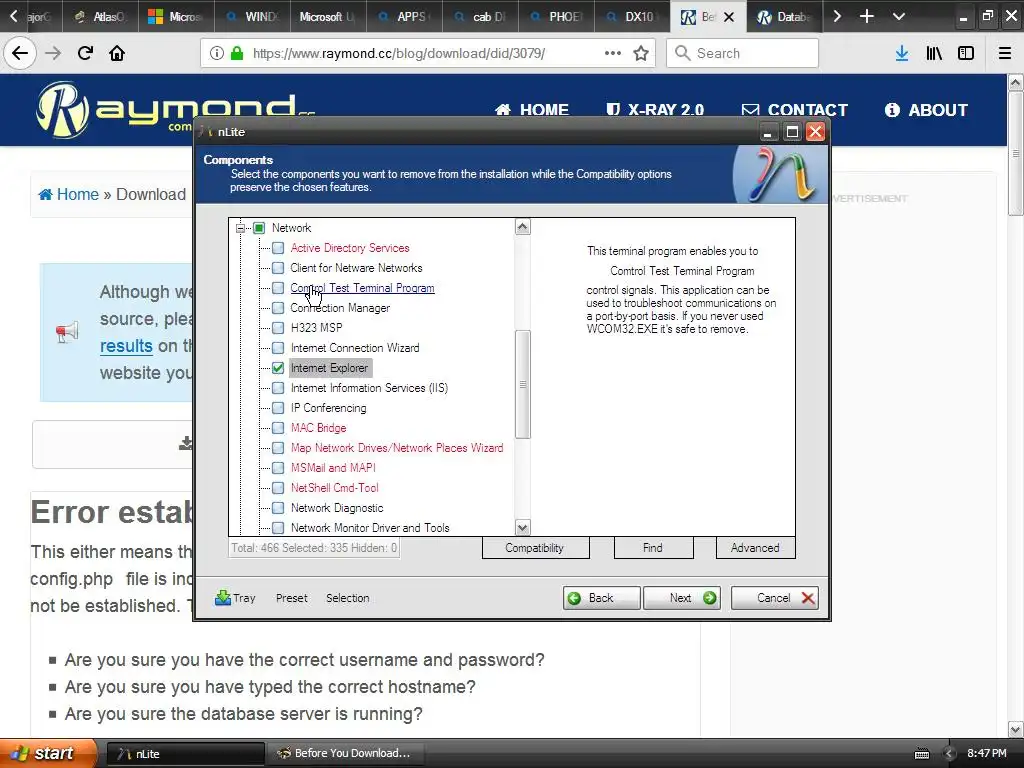Bookmark this page with the star icon
Screen dimensions: 1024x768
(641, 53)
